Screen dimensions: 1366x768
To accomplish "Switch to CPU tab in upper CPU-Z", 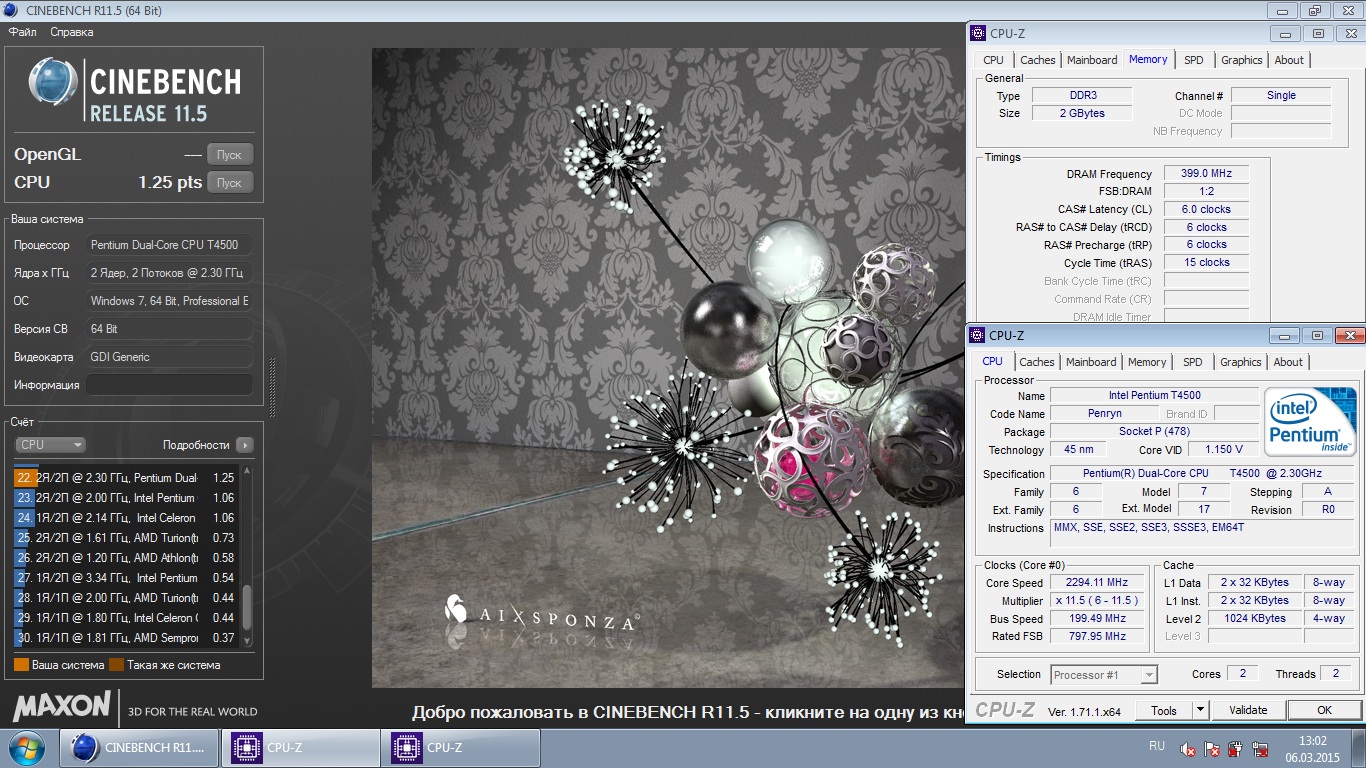I will coord(994,60).
